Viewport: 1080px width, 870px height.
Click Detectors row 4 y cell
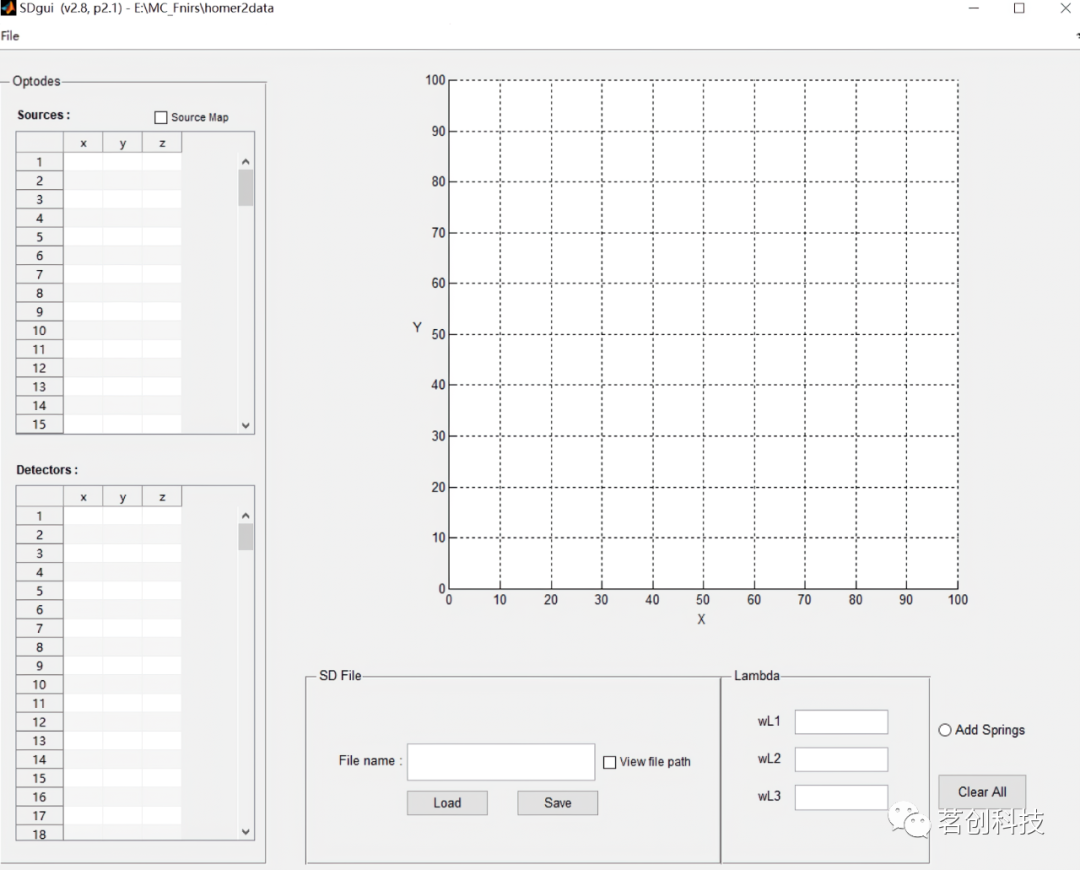point(123,572)
